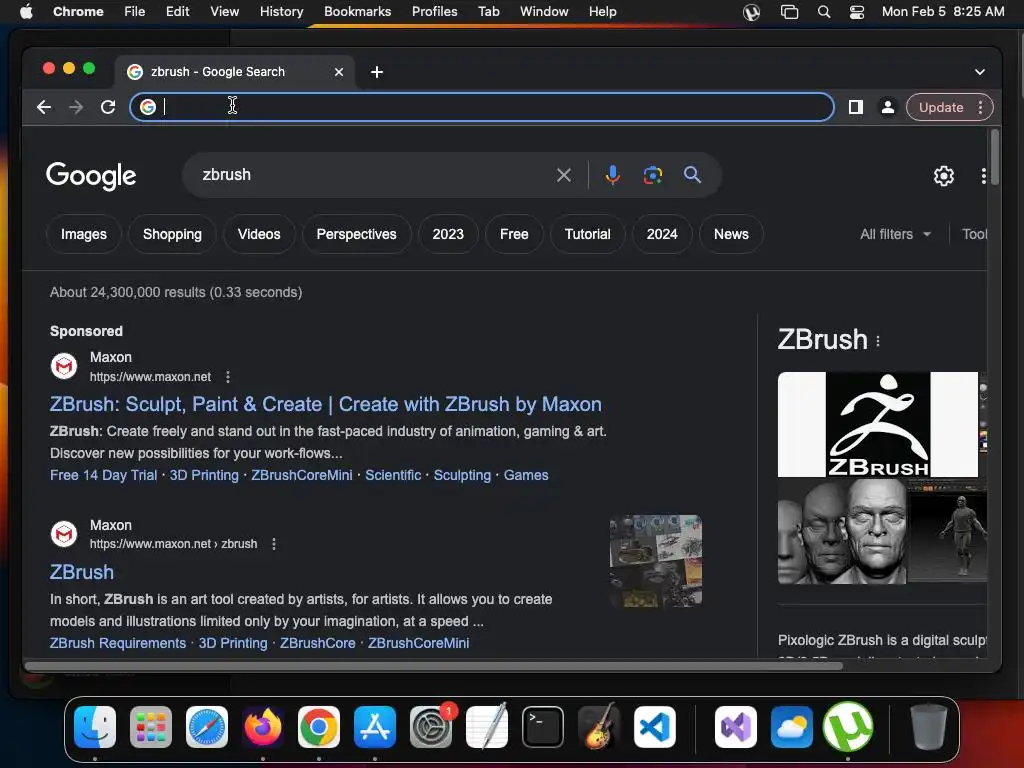Viewport: 1024px width, 768px height.
Task: Launch Firefox from the Dock
Action: point(263,727)
